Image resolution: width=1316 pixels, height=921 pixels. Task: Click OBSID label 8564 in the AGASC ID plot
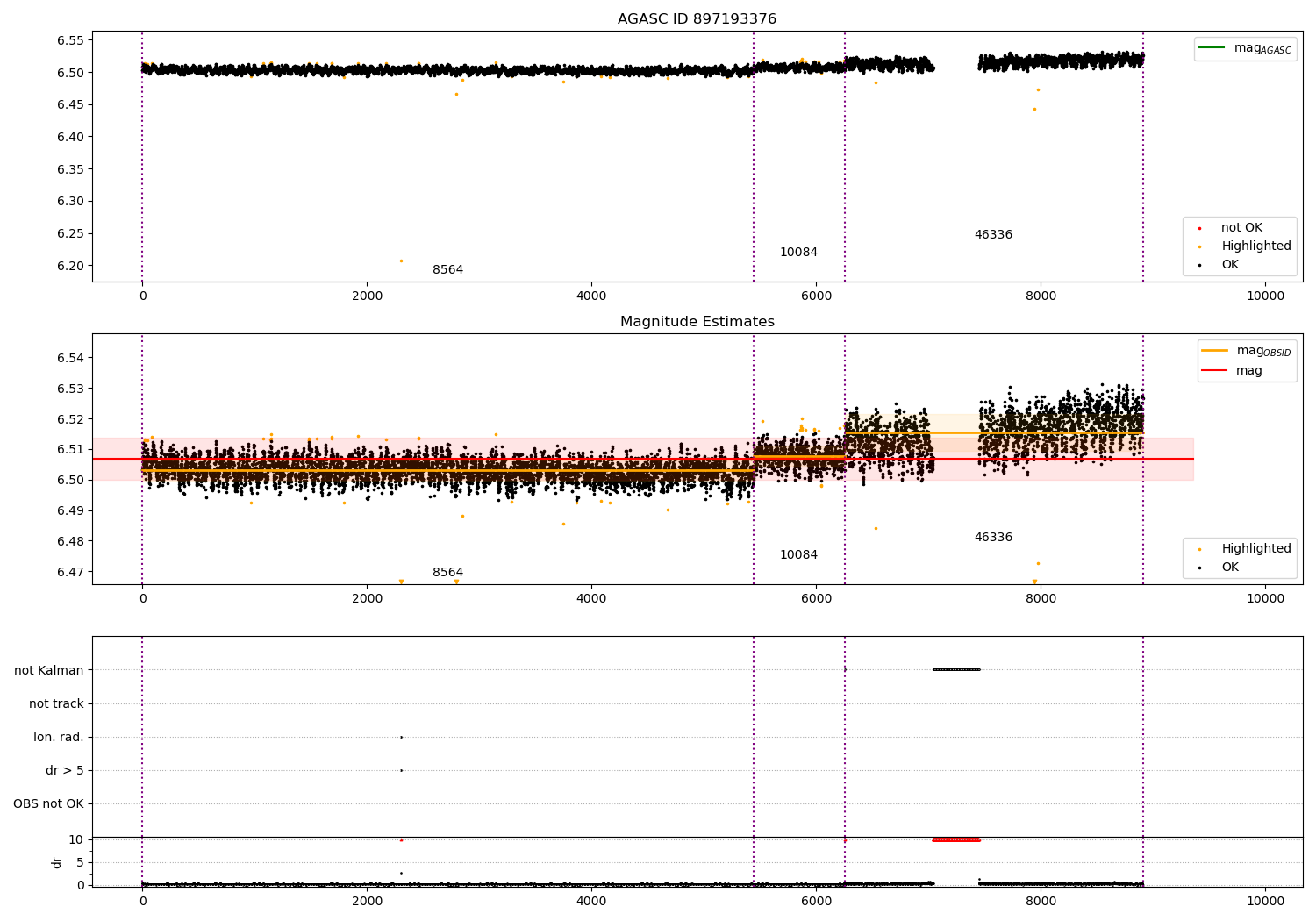point(447,270)
